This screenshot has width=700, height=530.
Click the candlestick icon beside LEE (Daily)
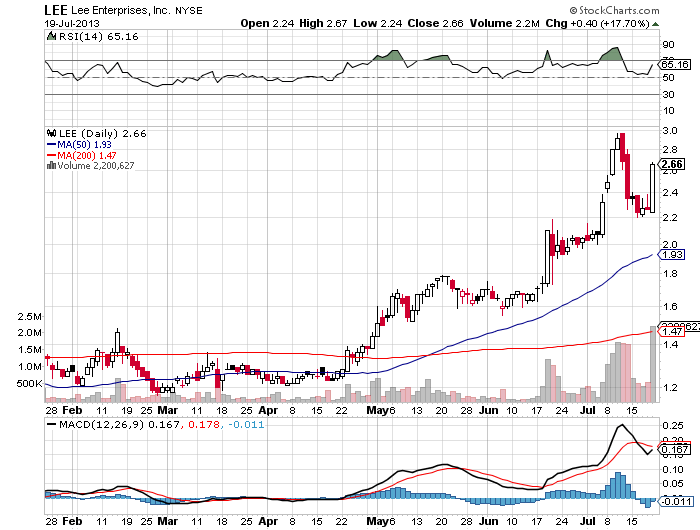tap(51, 133)
